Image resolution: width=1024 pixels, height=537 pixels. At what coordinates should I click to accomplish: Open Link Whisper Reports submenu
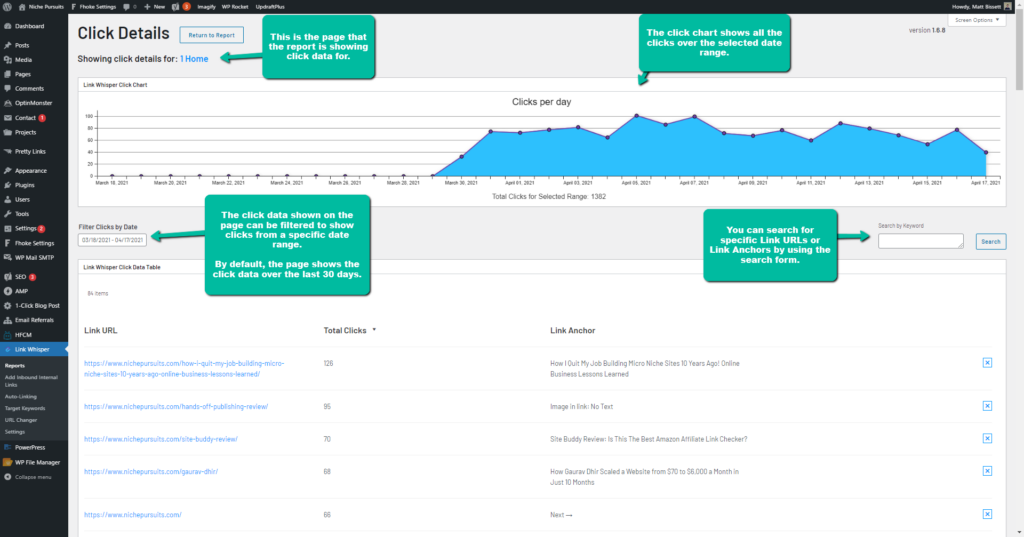coord(14,366)
